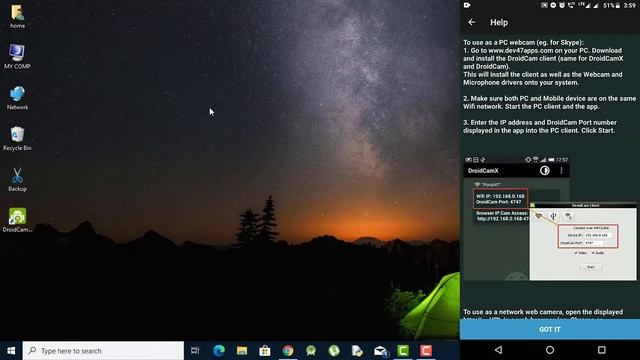The width and height of the screenshot is (640, 360).
Task: Open the document taskbar icon beside uTorrent
Action: (x=357, y=351)
